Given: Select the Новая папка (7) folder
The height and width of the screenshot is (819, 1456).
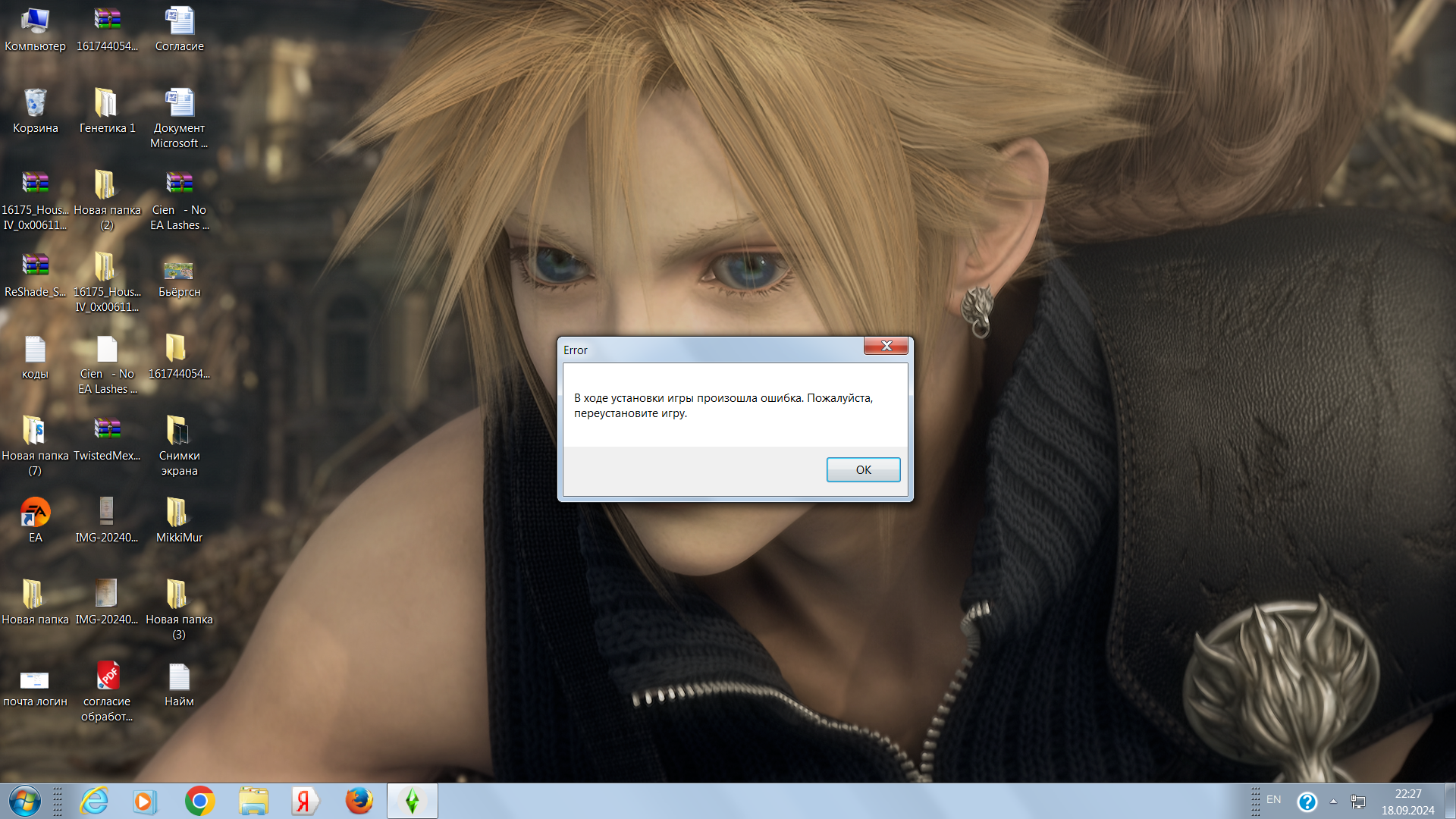Looking at the screenshot, I should click(x=35, y=447).
